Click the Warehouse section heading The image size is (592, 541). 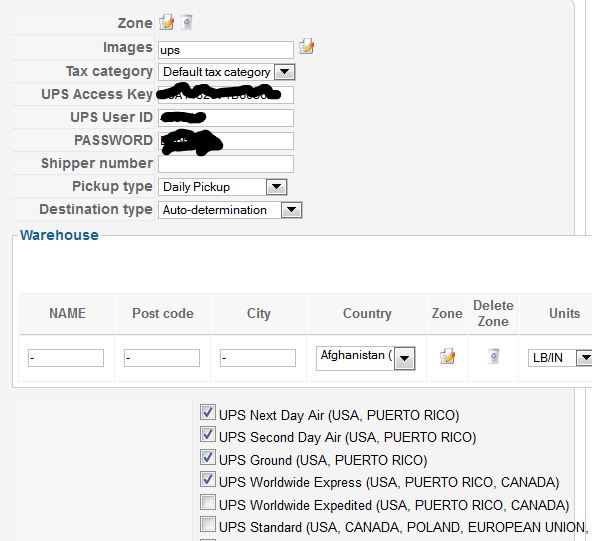pyautogui.click(x=59, y=235)
